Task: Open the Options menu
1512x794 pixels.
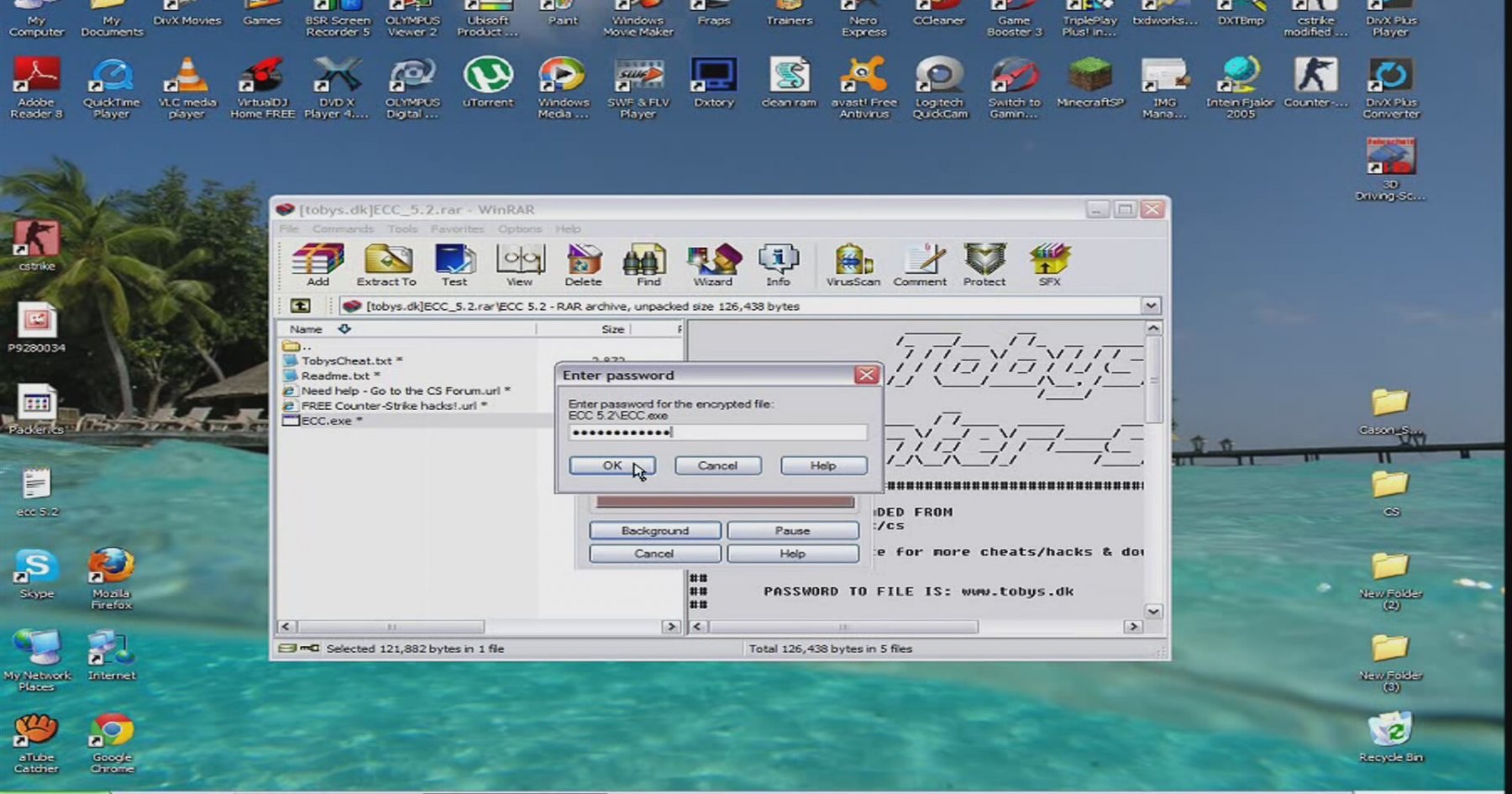Action: [x=519, y=229]
